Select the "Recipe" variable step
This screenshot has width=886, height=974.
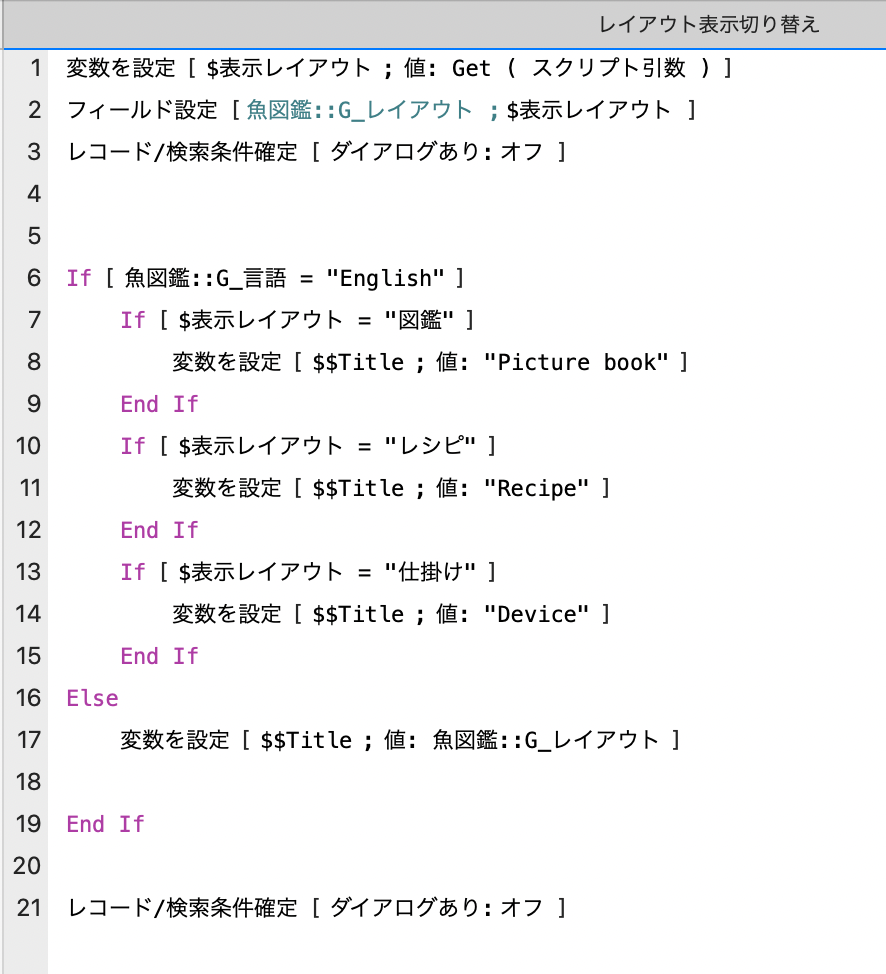(x=391, y=488)
